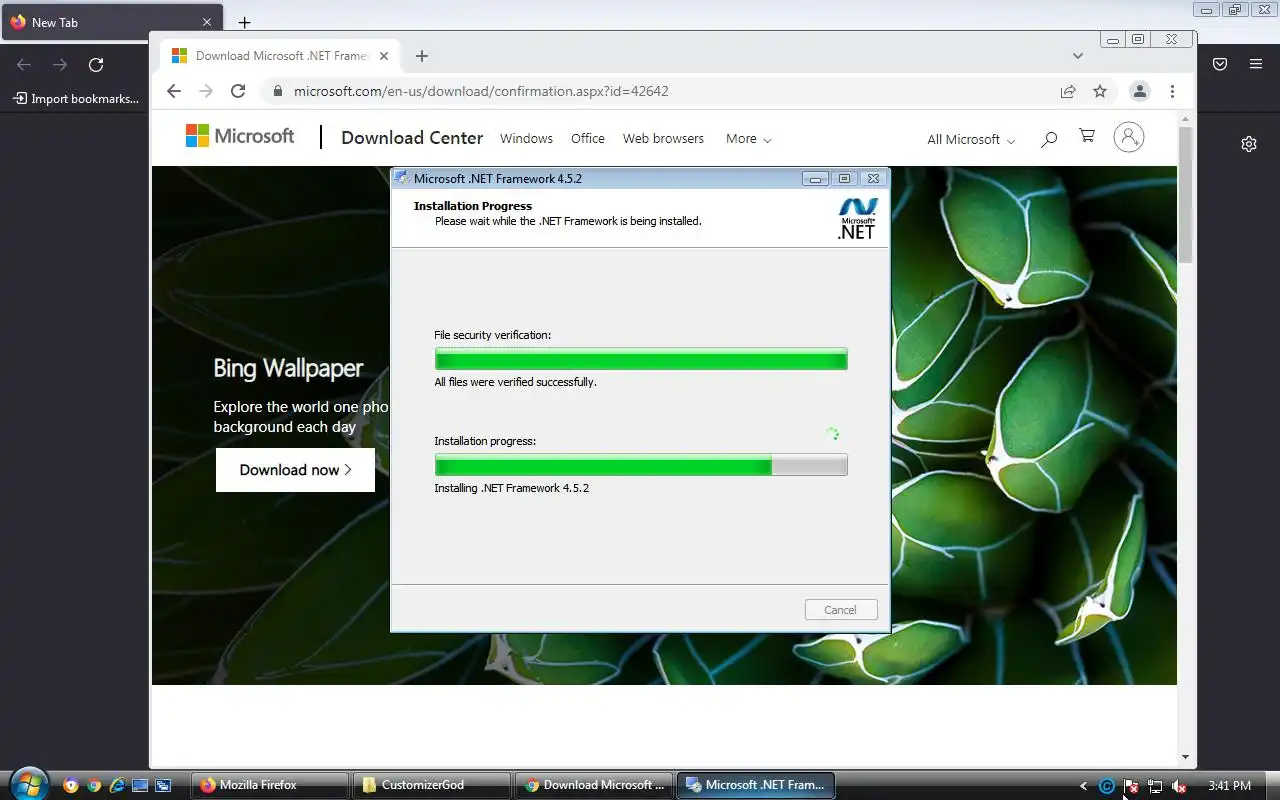Image resolution: width=1280 pixels, height=800 pixels.
Task: Launch Chrome from the quick launch bar
Action: click(x=94, y=785)
